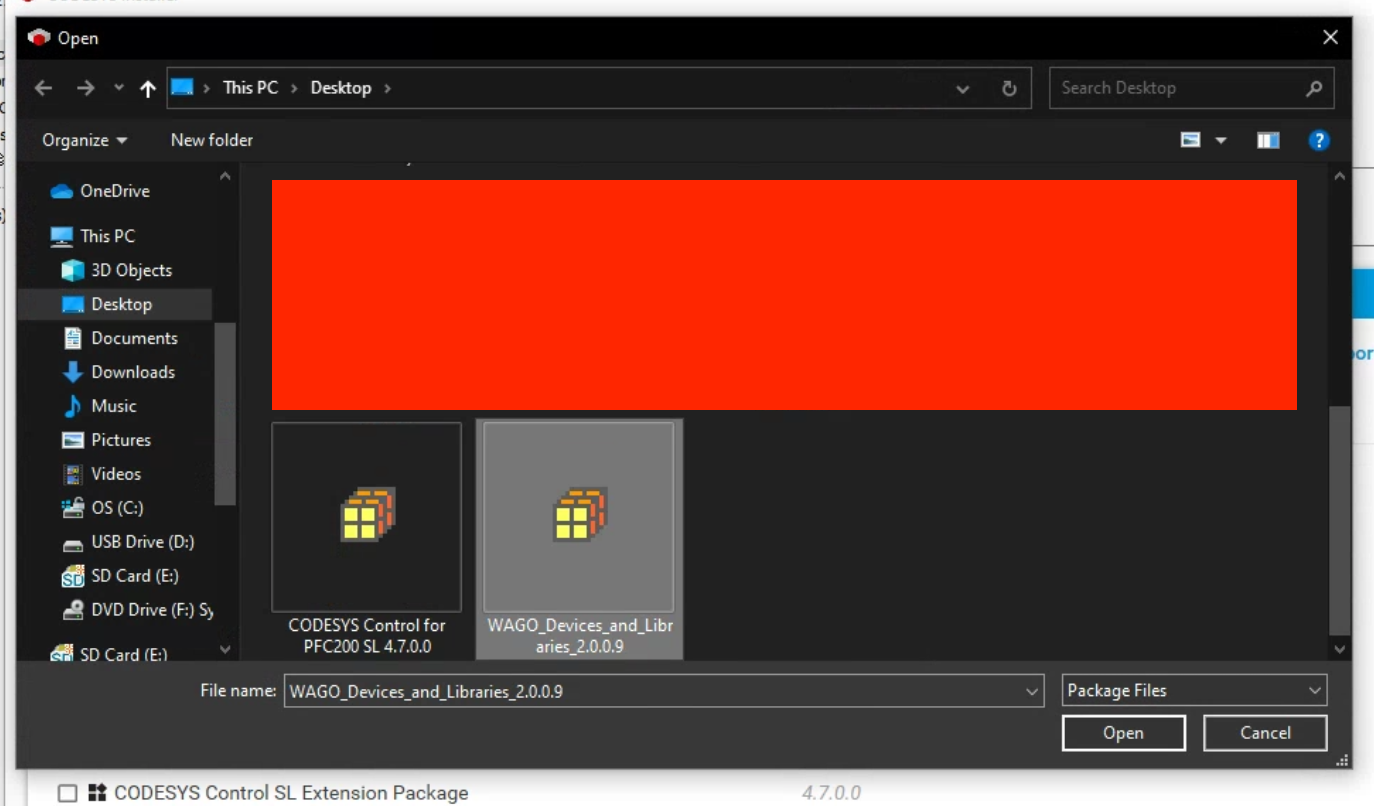Screen dimensions: 1374x806
Task: Open the Package Files type dropdown
Action: click(x=1194, y=690)
